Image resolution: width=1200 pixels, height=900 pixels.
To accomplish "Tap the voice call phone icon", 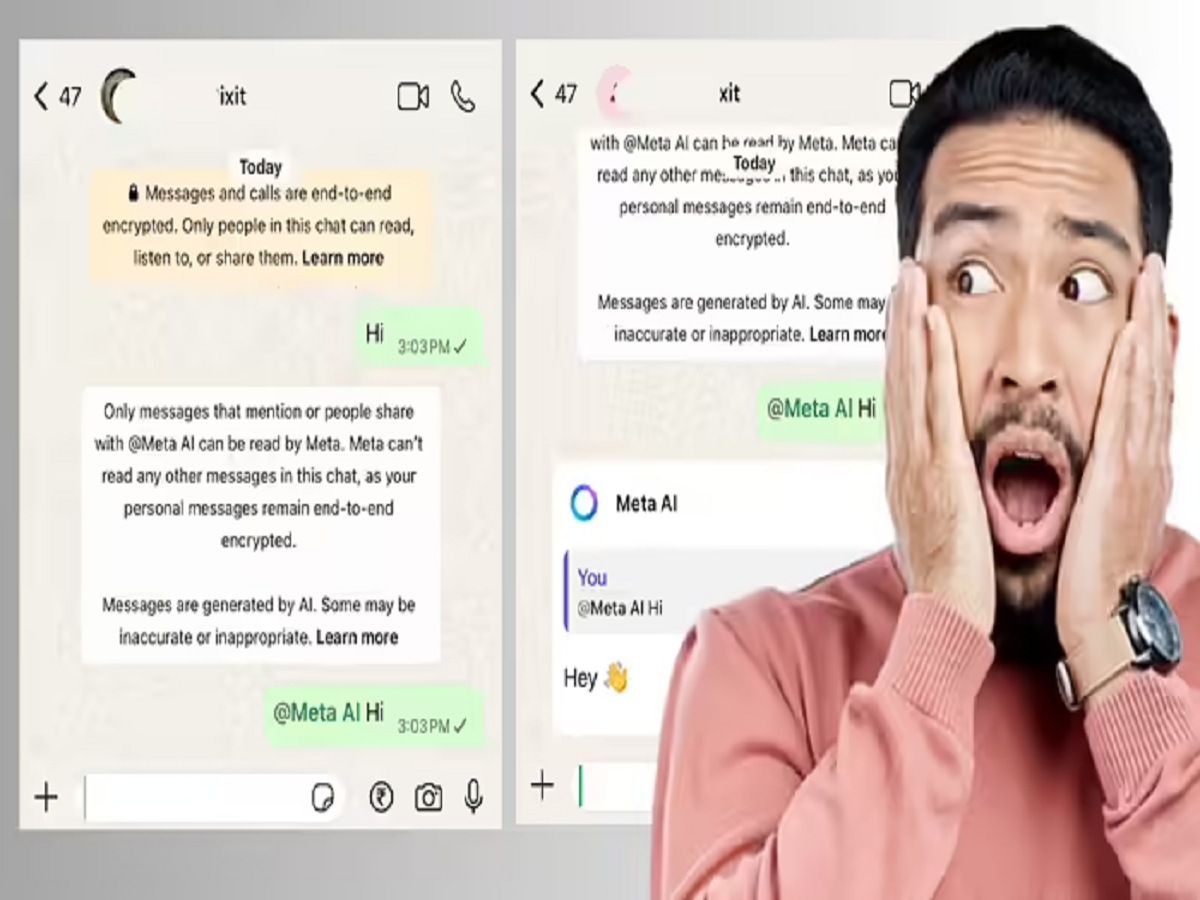I will tap(463, 96).
